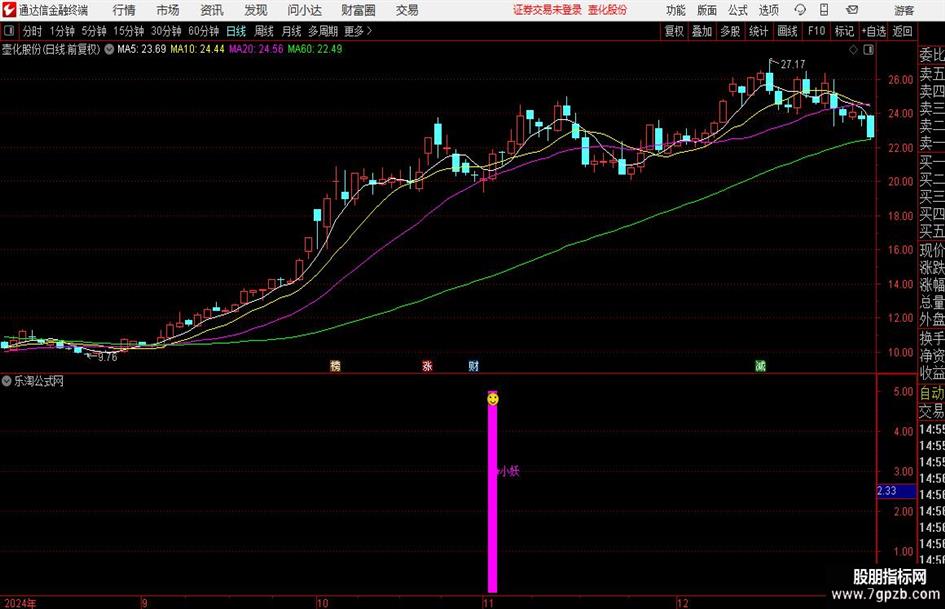Click the smiley face signal icon
The height and width of the screenshot is (609, 945).
click(x=492, y=399)
